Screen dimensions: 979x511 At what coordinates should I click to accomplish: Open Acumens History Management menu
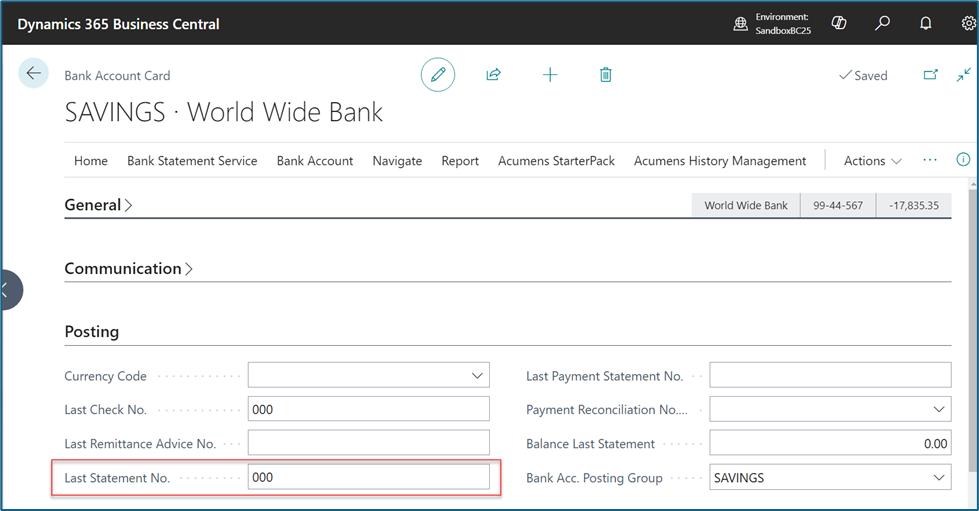[720, 161]
